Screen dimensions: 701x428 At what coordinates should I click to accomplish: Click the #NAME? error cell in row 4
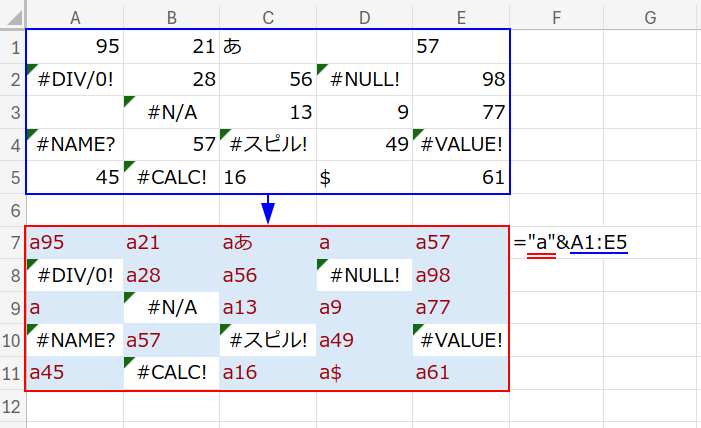(75, 144)
